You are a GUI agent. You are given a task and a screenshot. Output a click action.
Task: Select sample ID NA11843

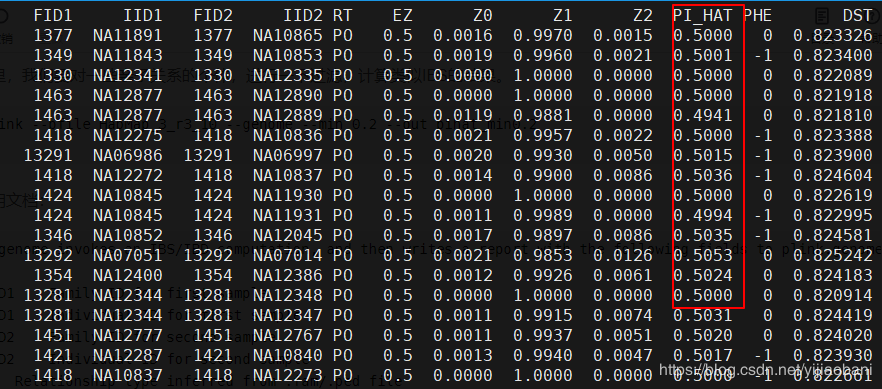(128, 55)
